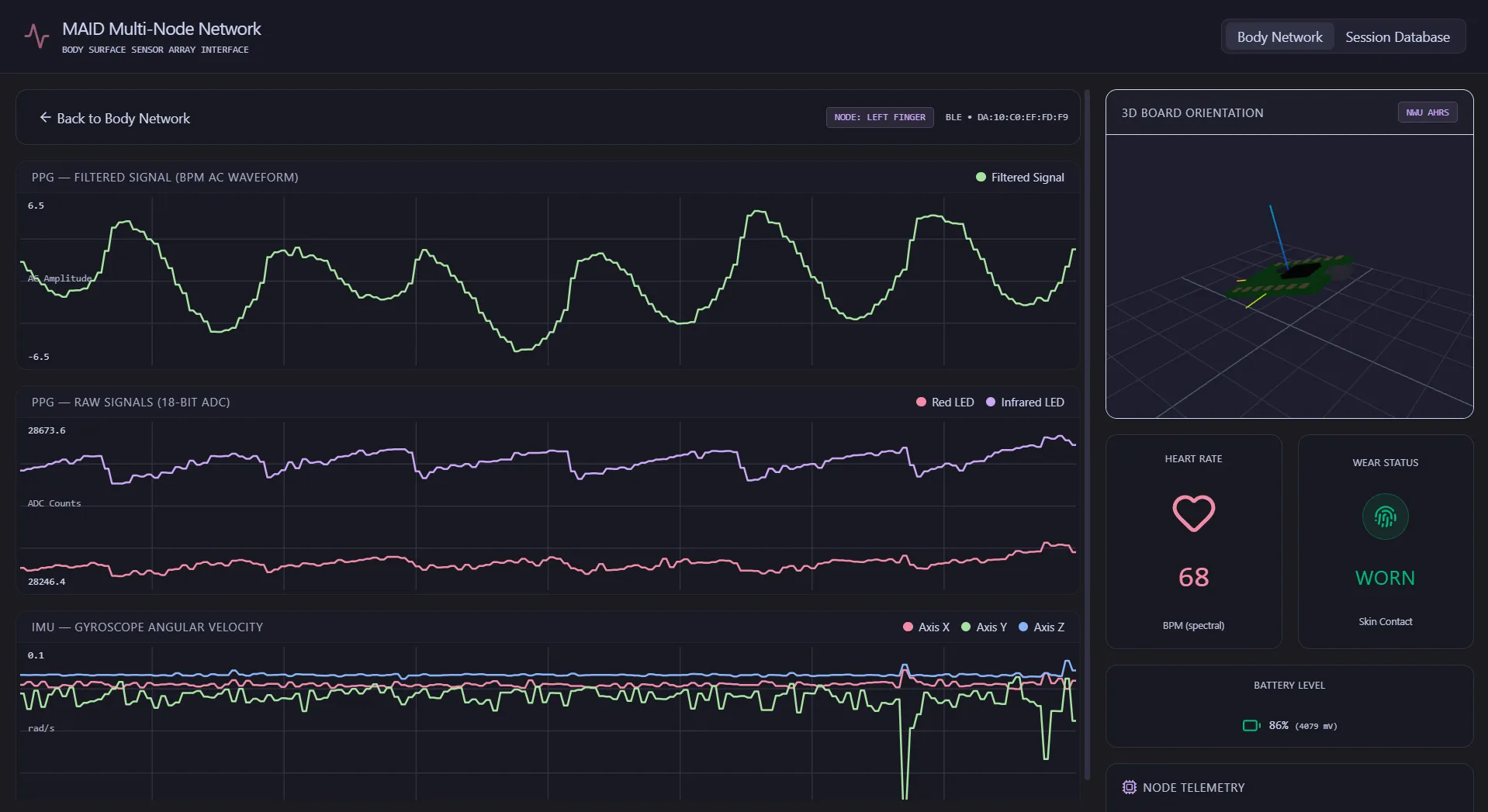Hide the Axis Z gyroscope series
This screenshot has width=1488, height=812.
coord(1041,627)
